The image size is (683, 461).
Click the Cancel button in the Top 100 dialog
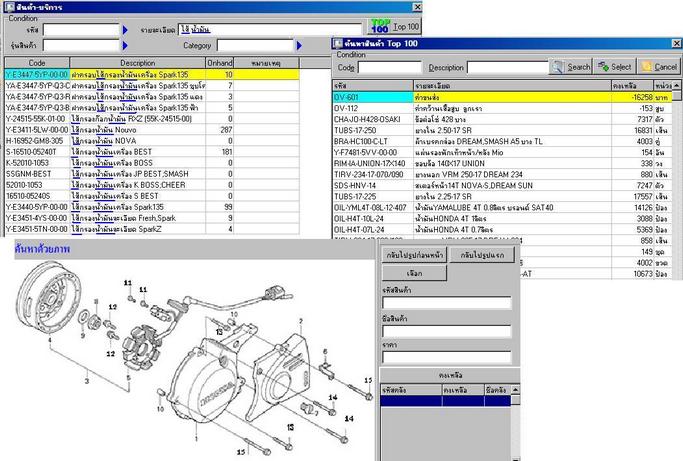(659, 67)
